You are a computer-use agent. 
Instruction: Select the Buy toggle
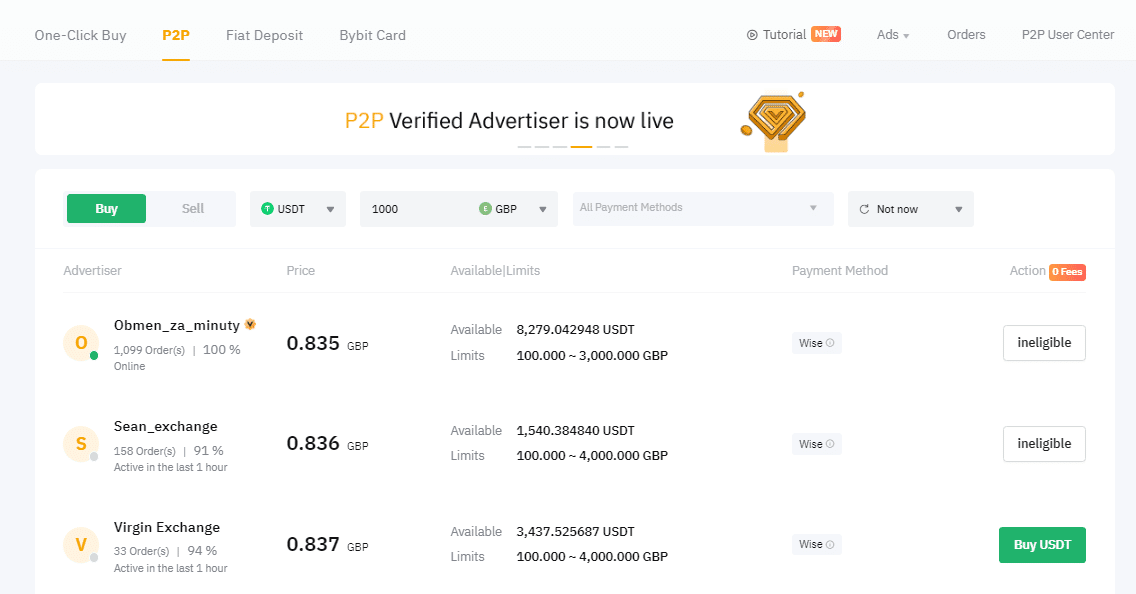[106, 209]
